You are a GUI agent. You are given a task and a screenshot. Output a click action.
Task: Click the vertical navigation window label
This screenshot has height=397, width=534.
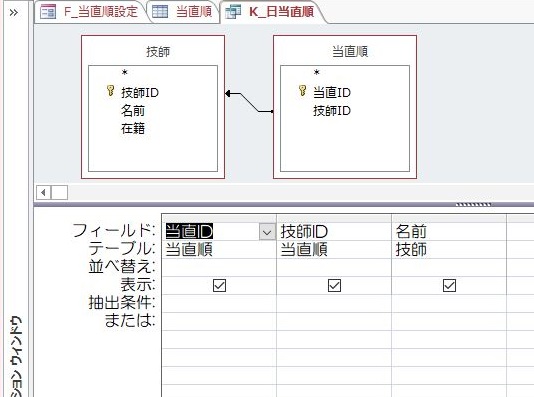click(16, 356)
